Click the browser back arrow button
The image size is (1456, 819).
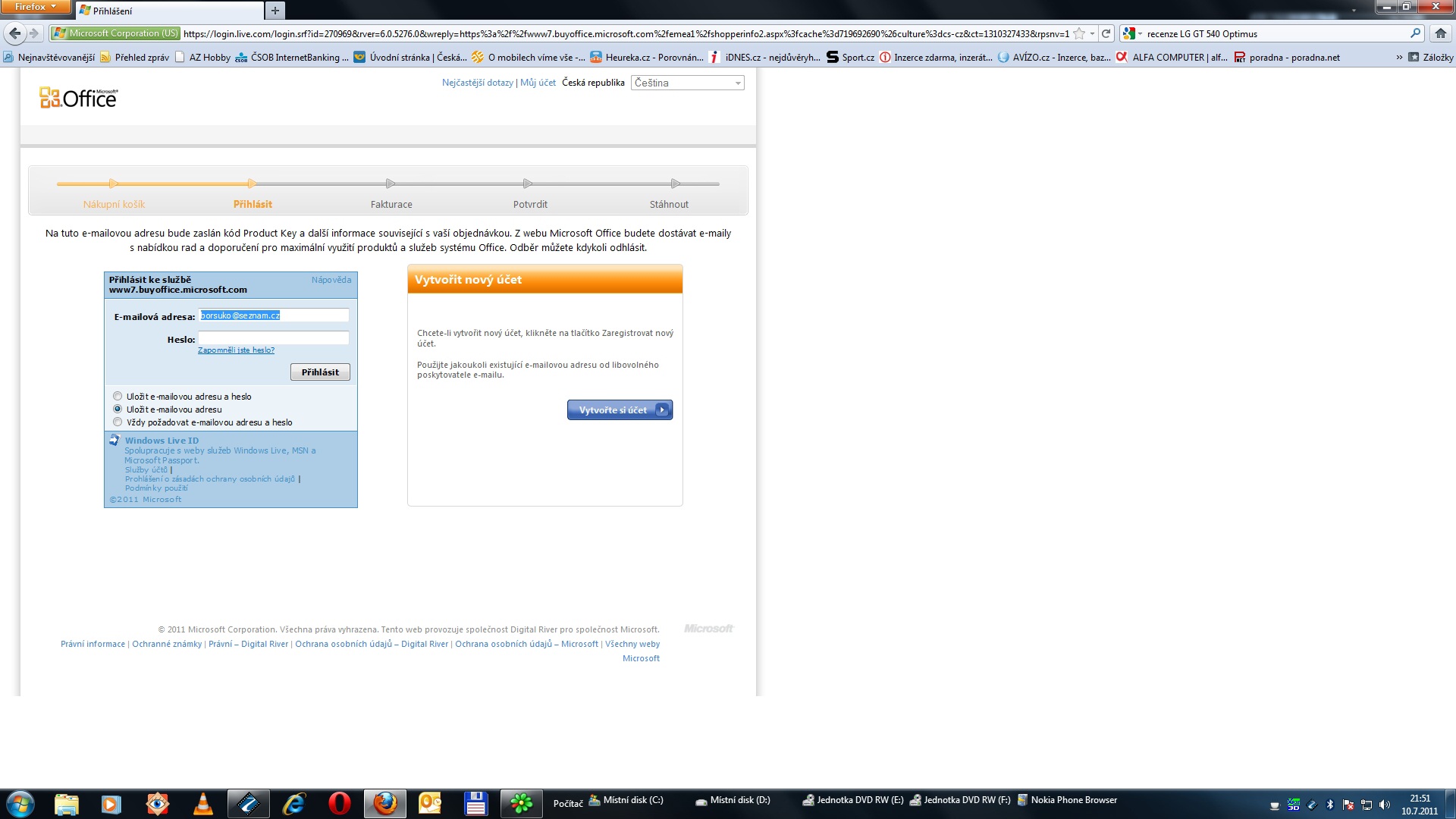(x=14, y=33)
